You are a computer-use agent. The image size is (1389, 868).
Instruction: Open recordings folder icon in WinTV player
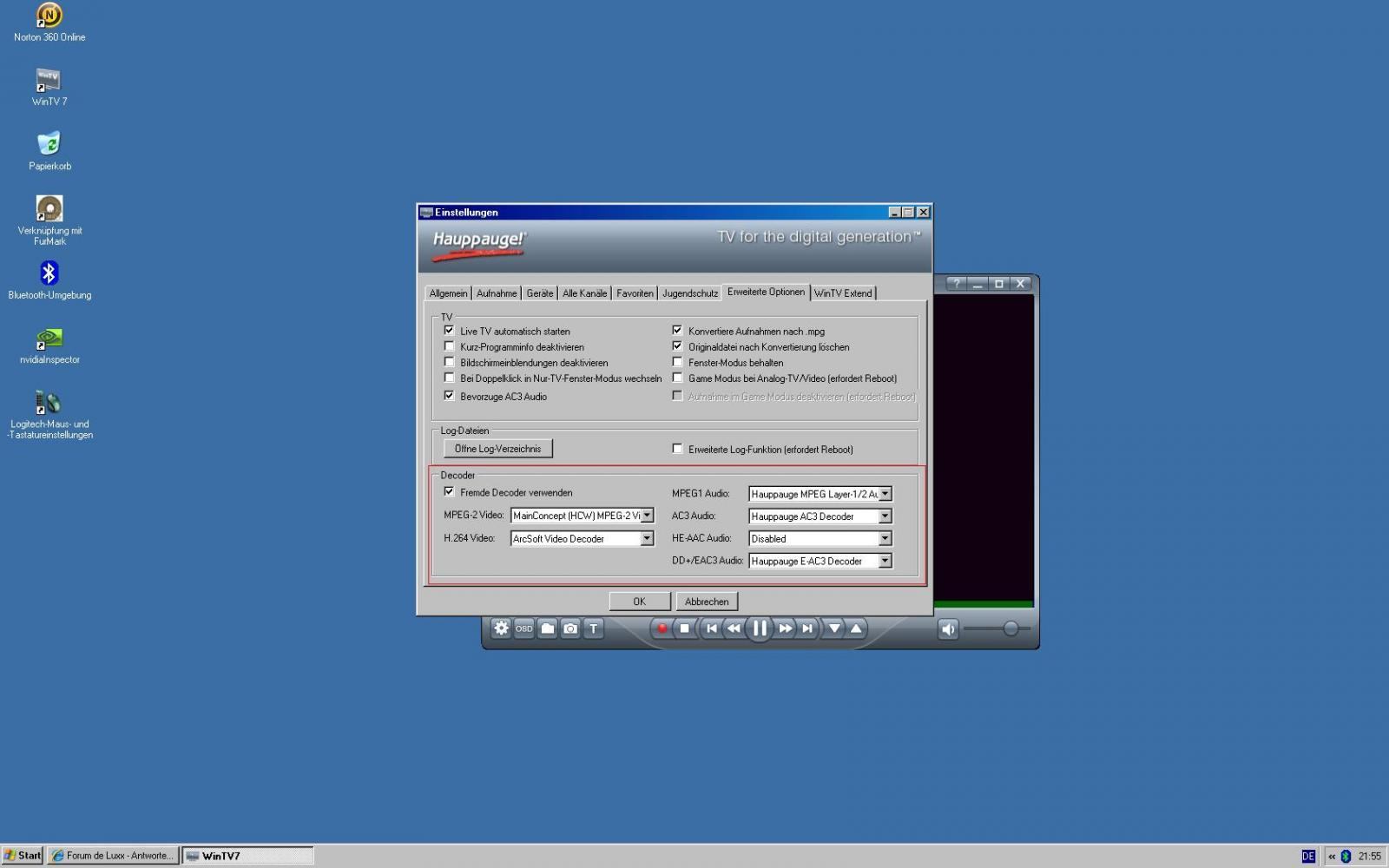point(547,628)
